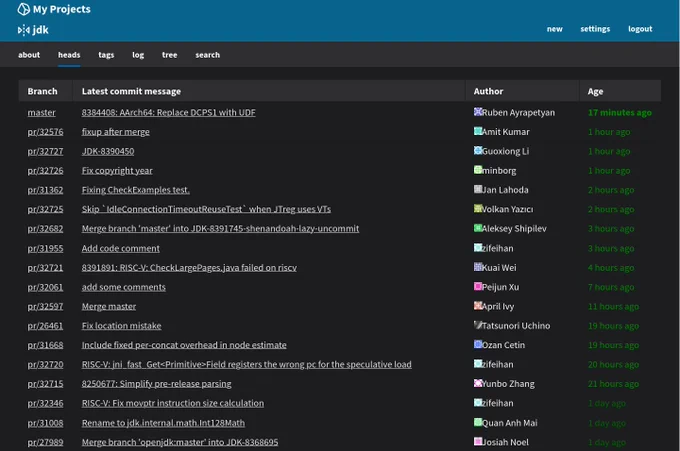Click Volkan Yazıcı's avatar icon
This screenshot has height=451, width=680.
[x=478, y=209]
